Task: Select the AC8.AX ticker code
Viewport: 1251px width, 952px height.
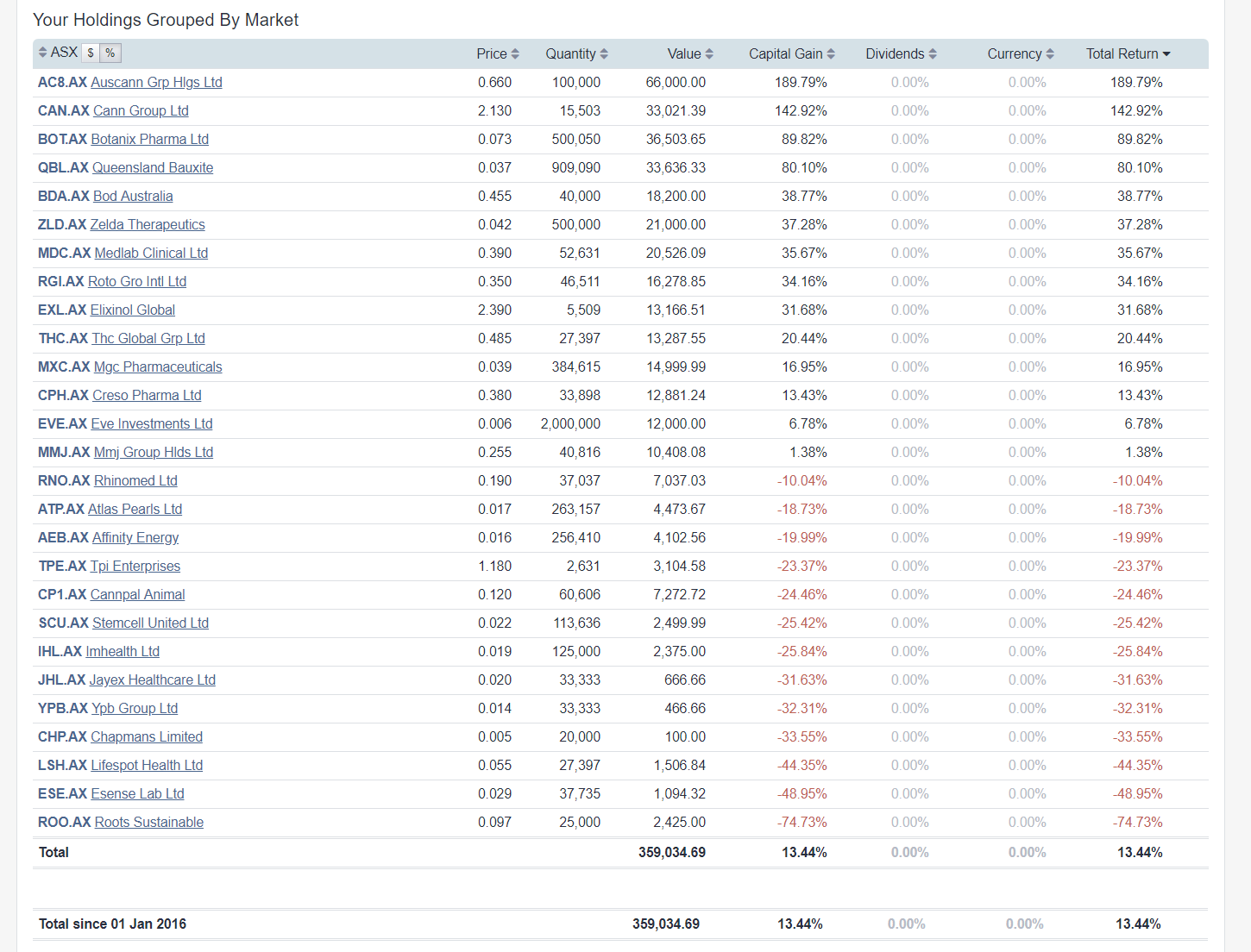Action: 62,82
